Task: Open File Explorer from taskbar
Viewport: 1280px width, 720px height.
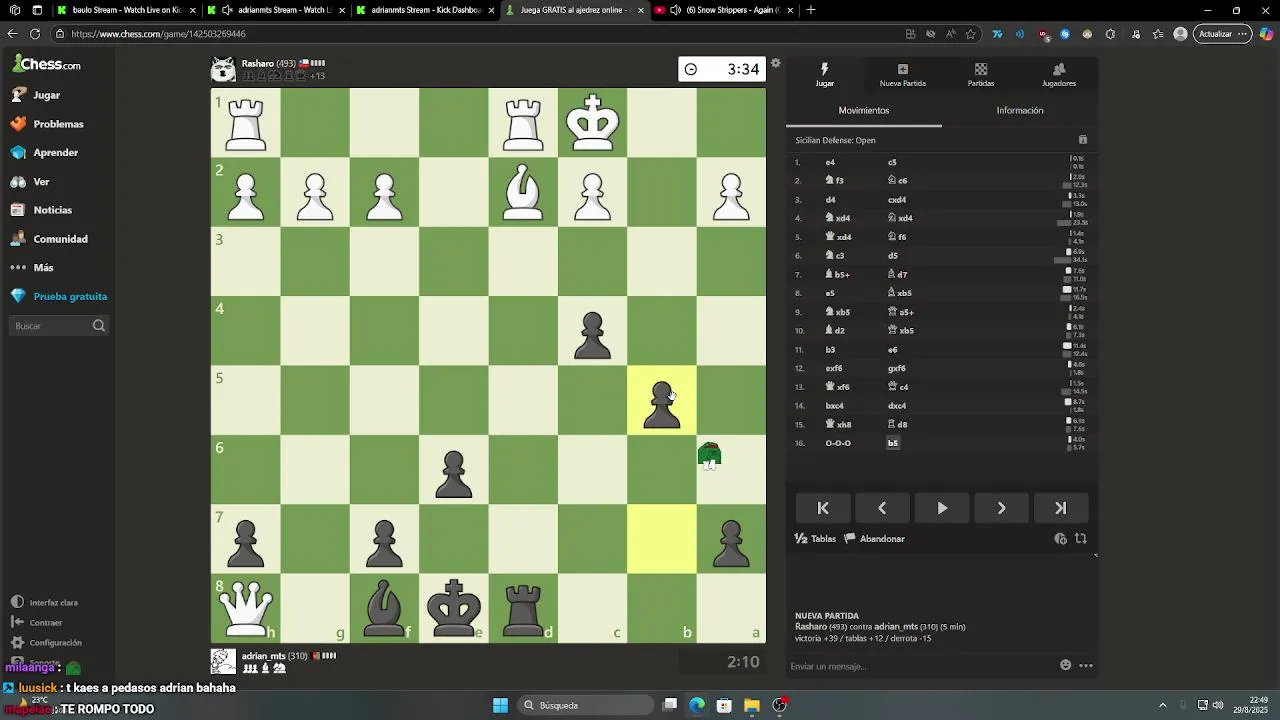Action: [751, 705]
